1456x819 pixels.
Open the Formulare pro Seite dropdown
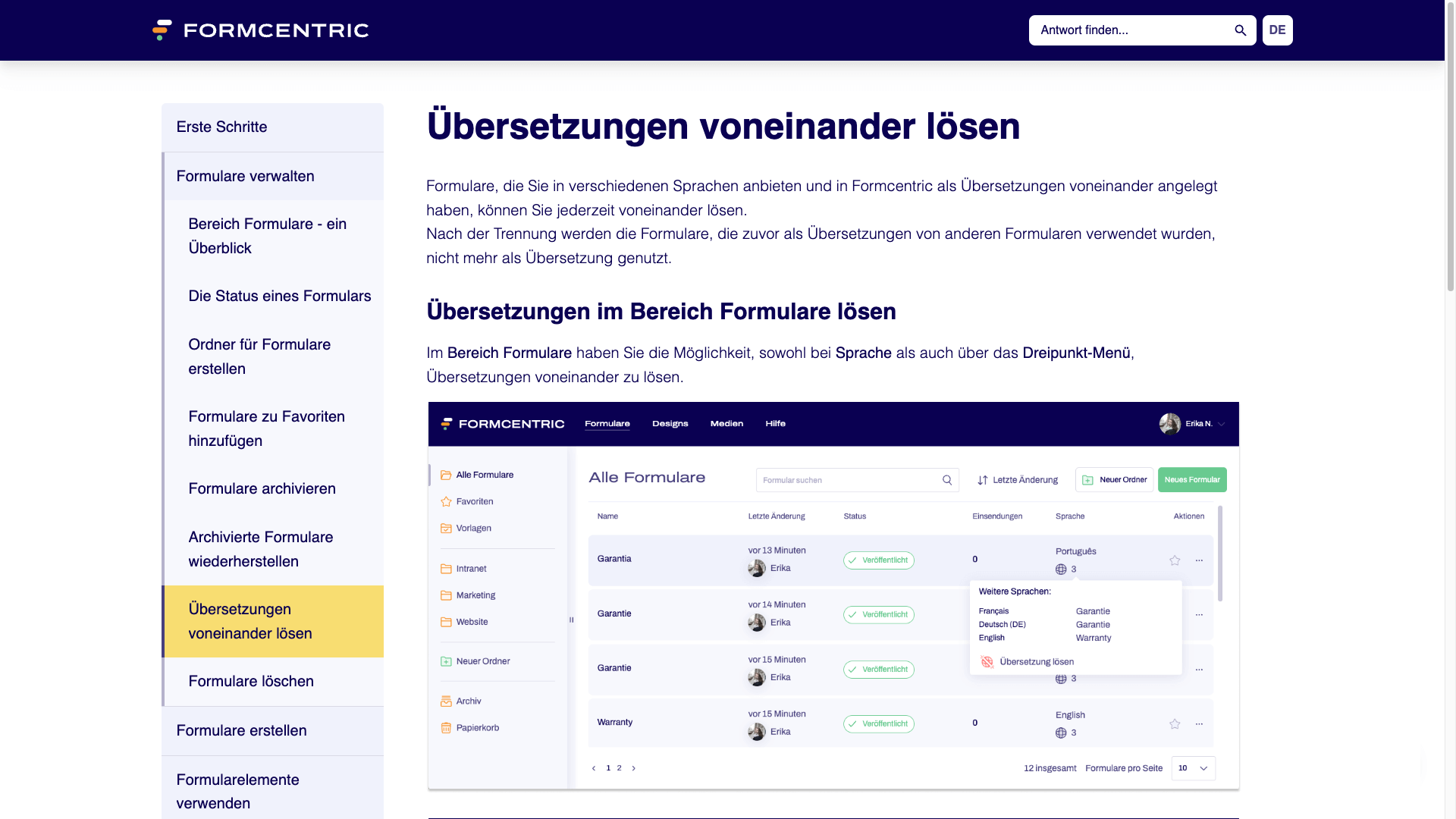(1193, 768)
